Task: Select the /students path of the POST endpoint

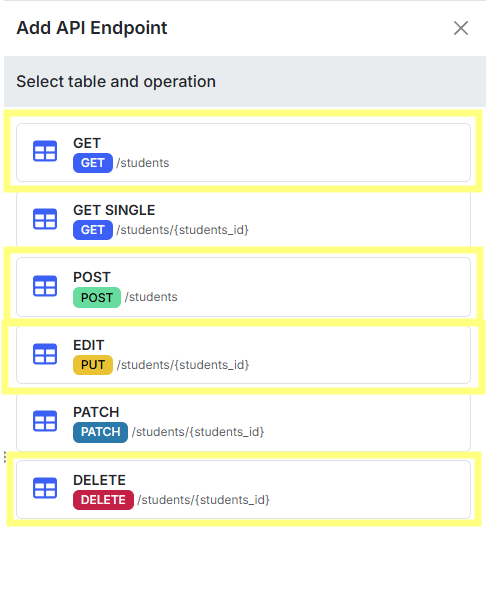Action: pos(151,297)
